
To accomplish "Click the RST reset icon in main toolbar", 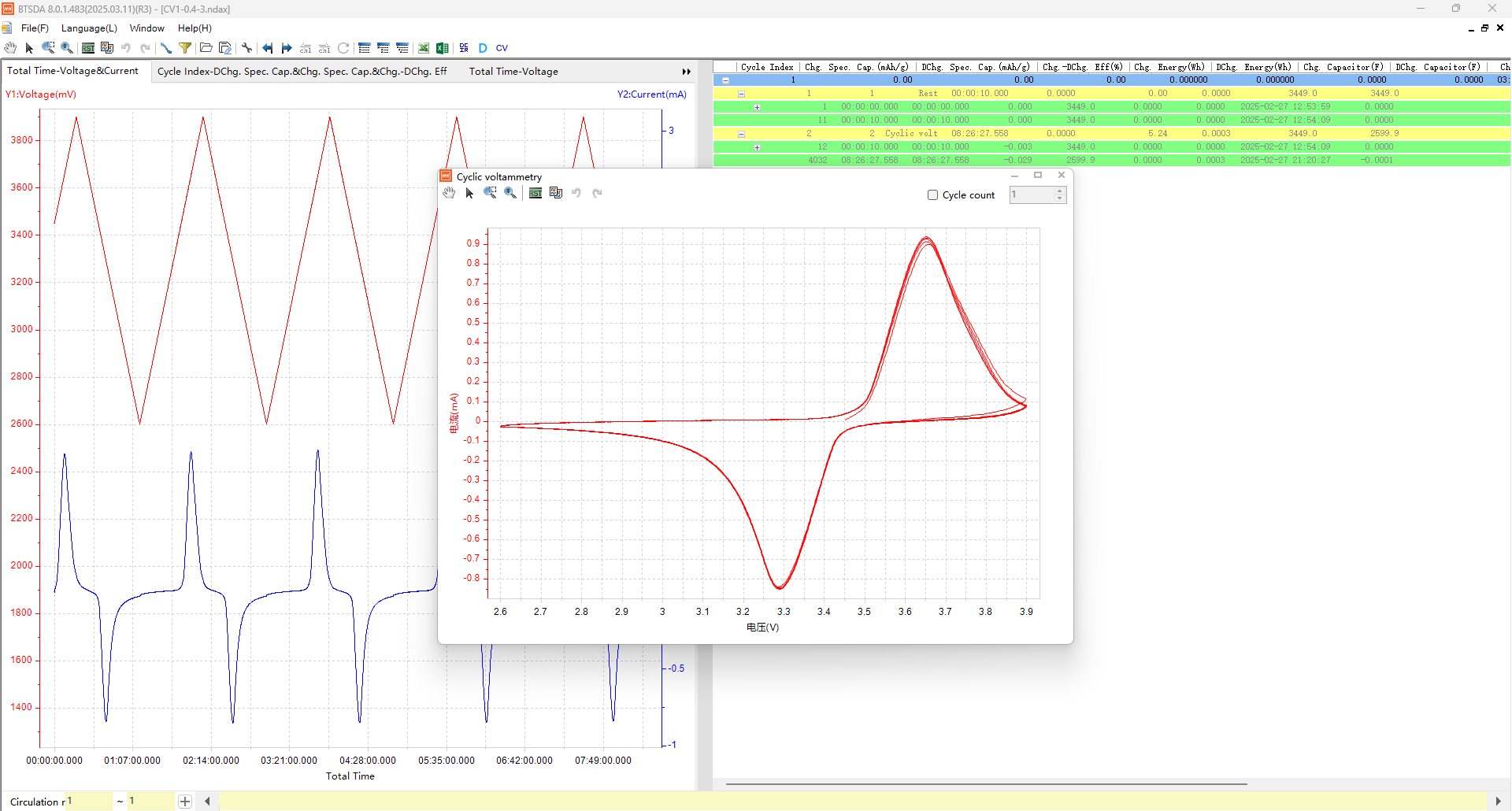I will [x=88, y=48].
